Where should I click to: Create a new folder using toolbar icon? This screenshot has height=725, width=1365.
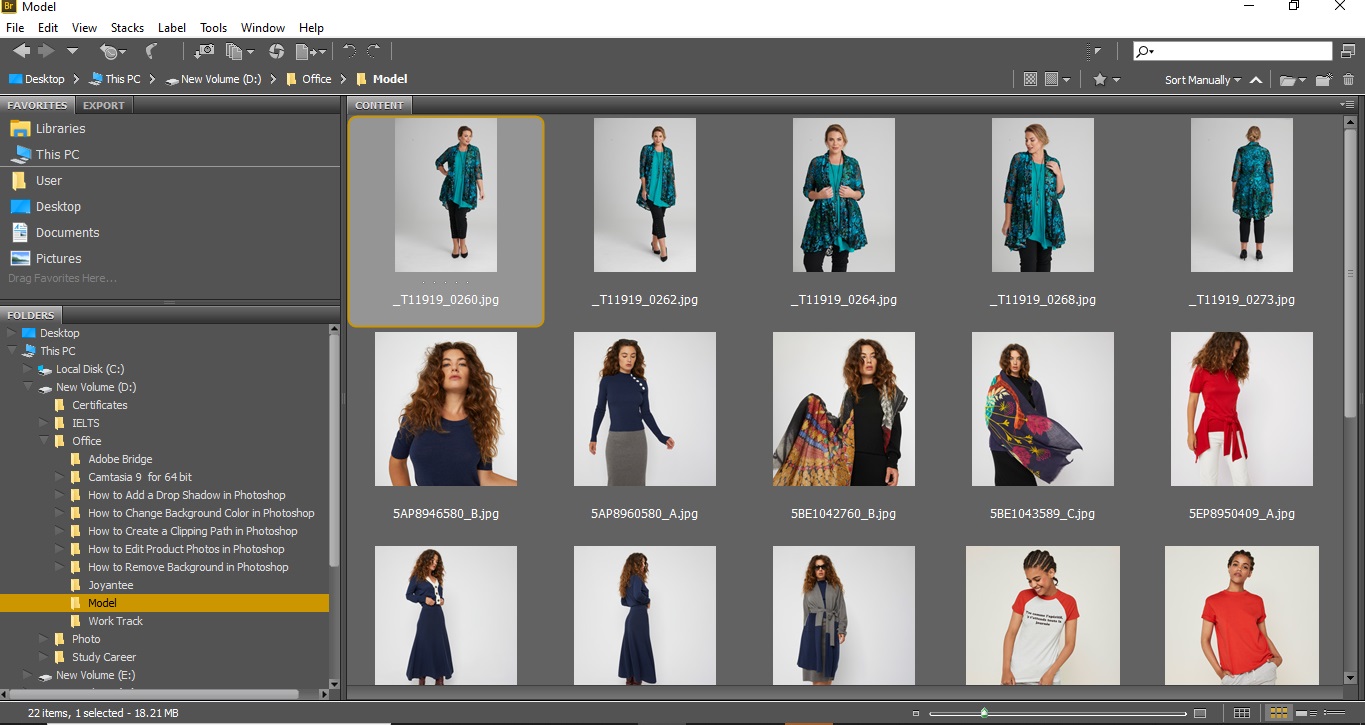point(1323,80)
